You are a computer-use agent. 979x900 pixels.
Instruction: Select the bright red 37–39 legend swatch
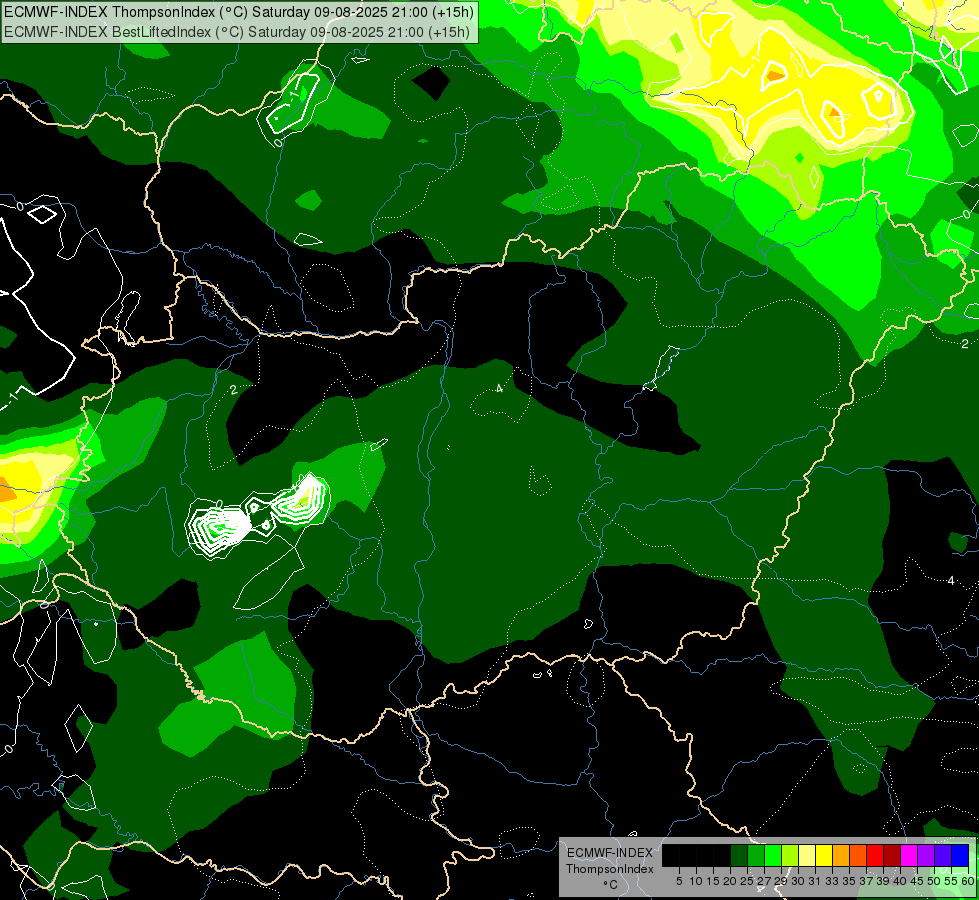click(x=875, y=855)
